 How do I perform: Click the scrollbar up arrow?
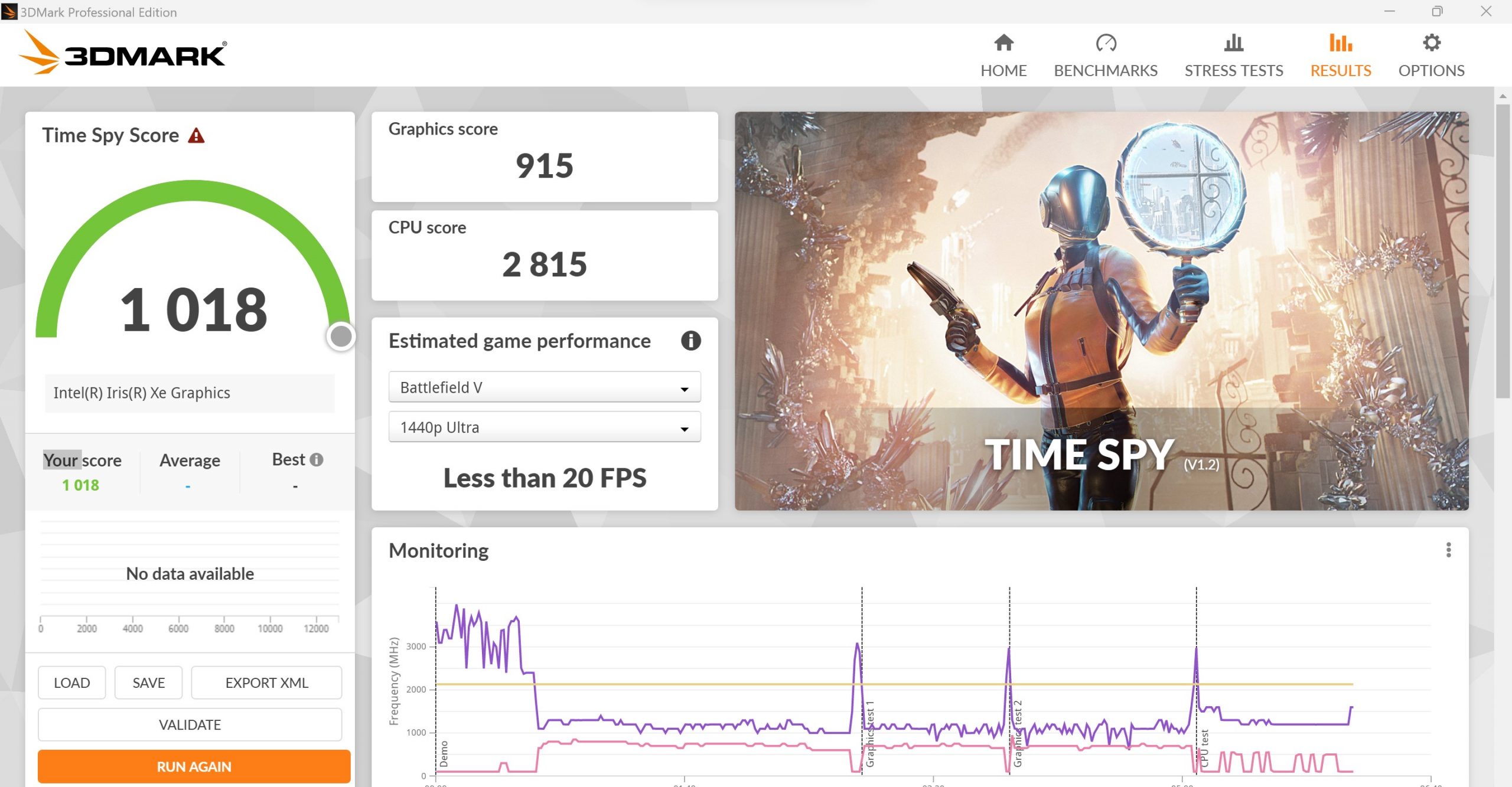pos(1503,96)
